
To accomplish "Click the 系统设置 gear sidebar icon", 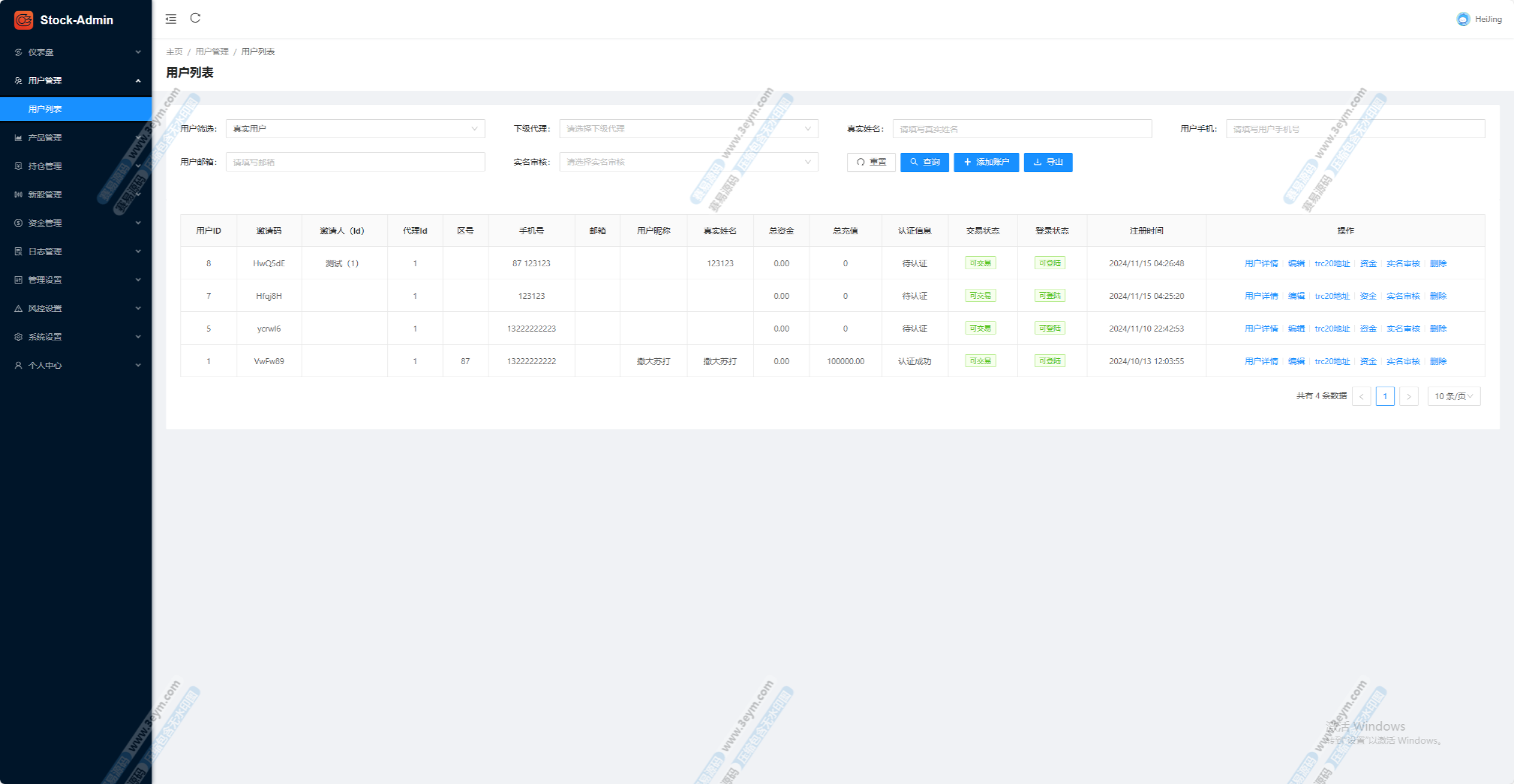I will pos(18,337).
